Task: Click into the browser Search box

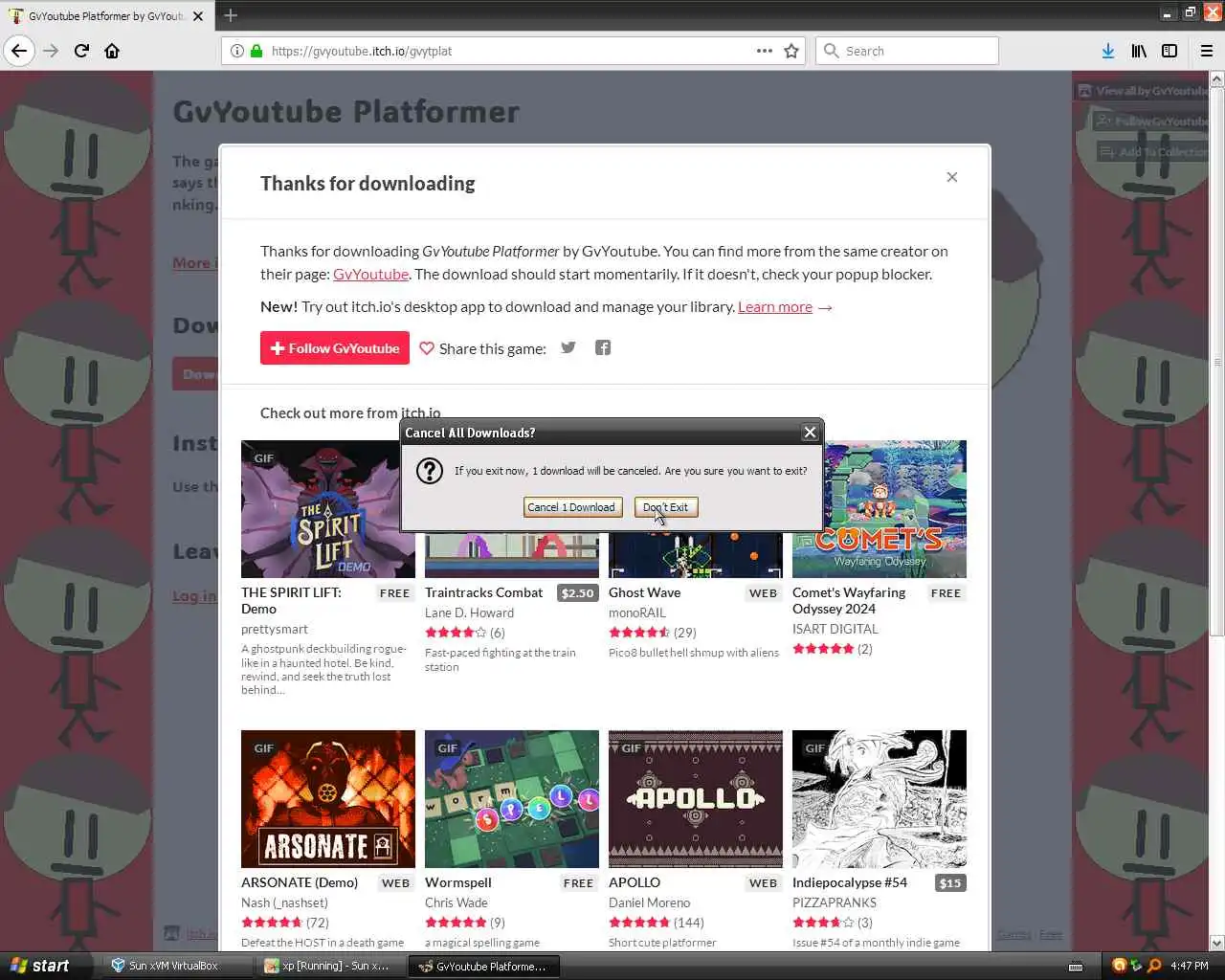Action: [906, 51]
